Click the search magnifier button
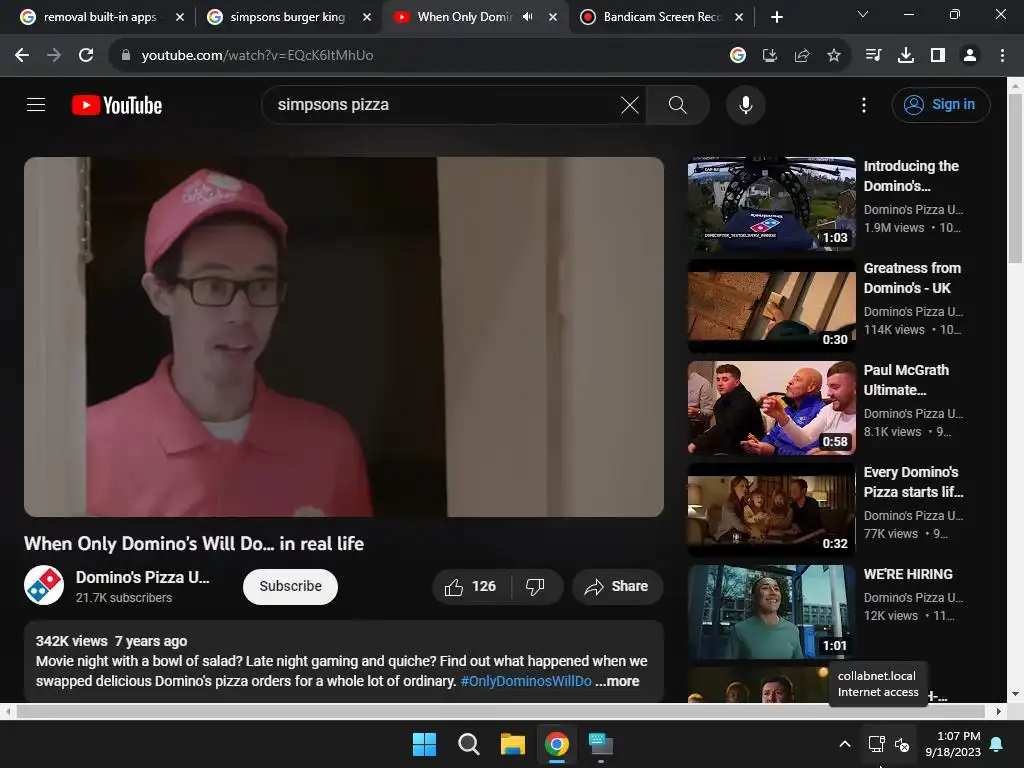This screenshot has width=1024, height=768. [677, 104]
